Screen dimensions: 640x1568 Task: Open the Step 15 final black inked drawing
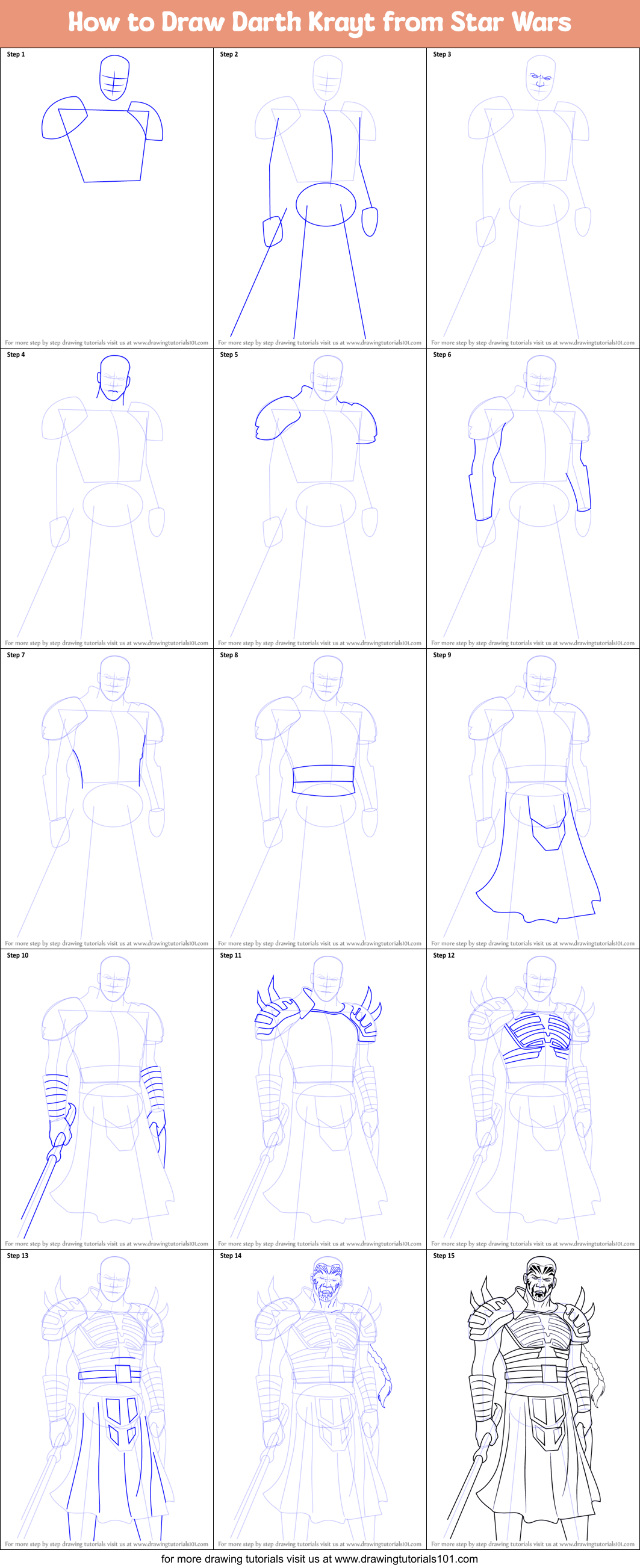click(x=533, y=1397)
